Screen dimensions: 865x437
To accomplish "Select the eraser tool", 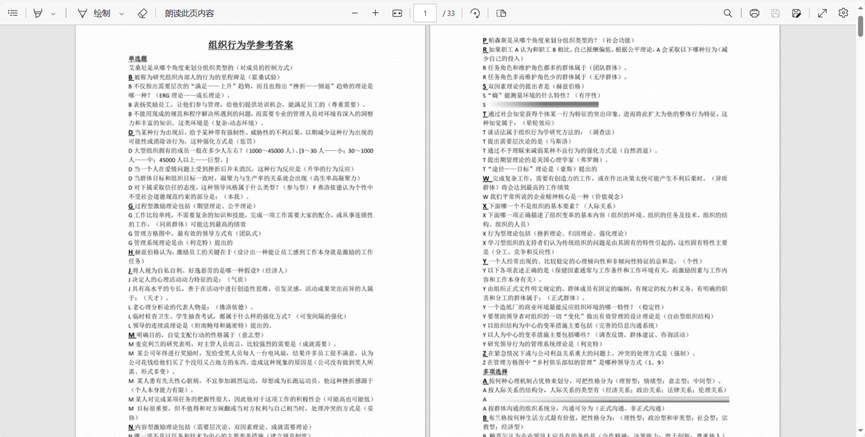I will [142, 14].
